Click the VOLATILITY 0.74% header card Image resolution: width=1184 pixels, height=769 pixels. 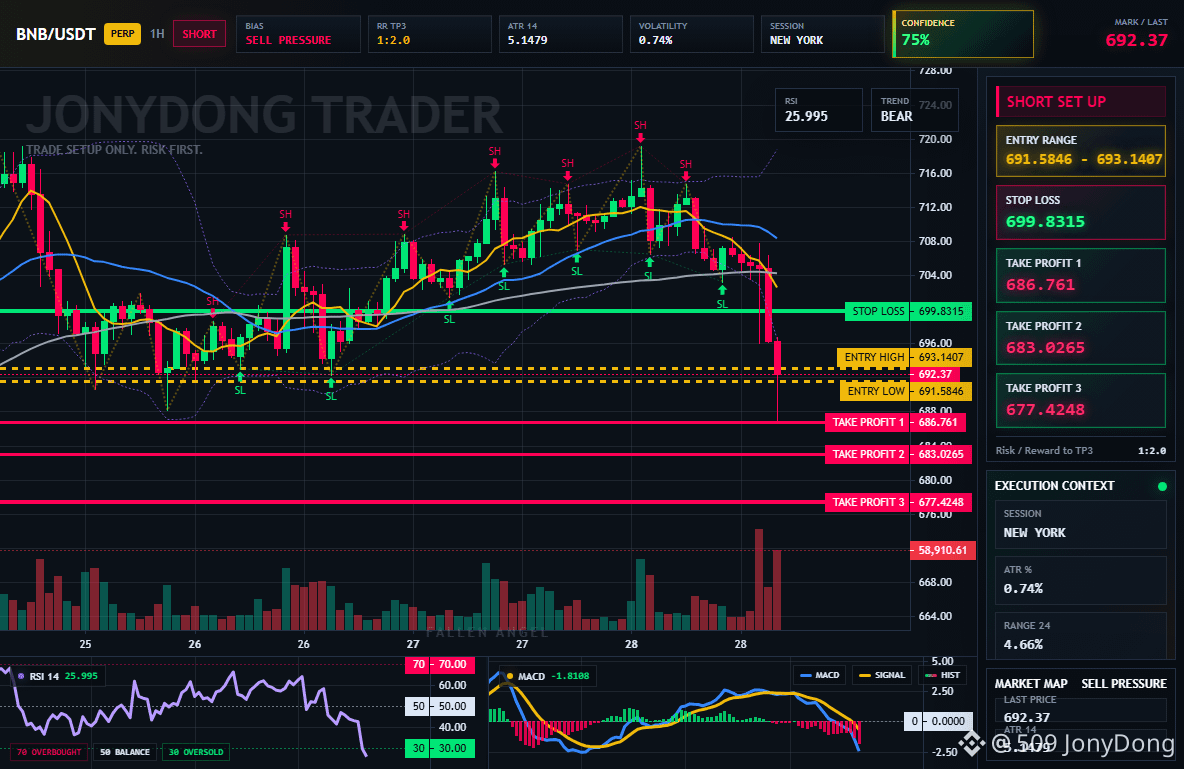click(692, 34)
